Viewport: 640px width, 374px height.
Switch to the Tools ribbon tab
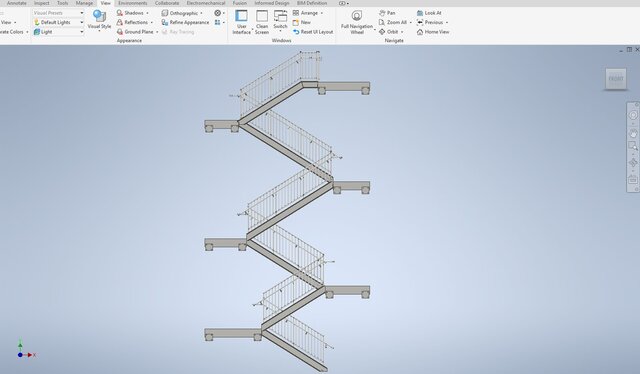pos(62,3)
